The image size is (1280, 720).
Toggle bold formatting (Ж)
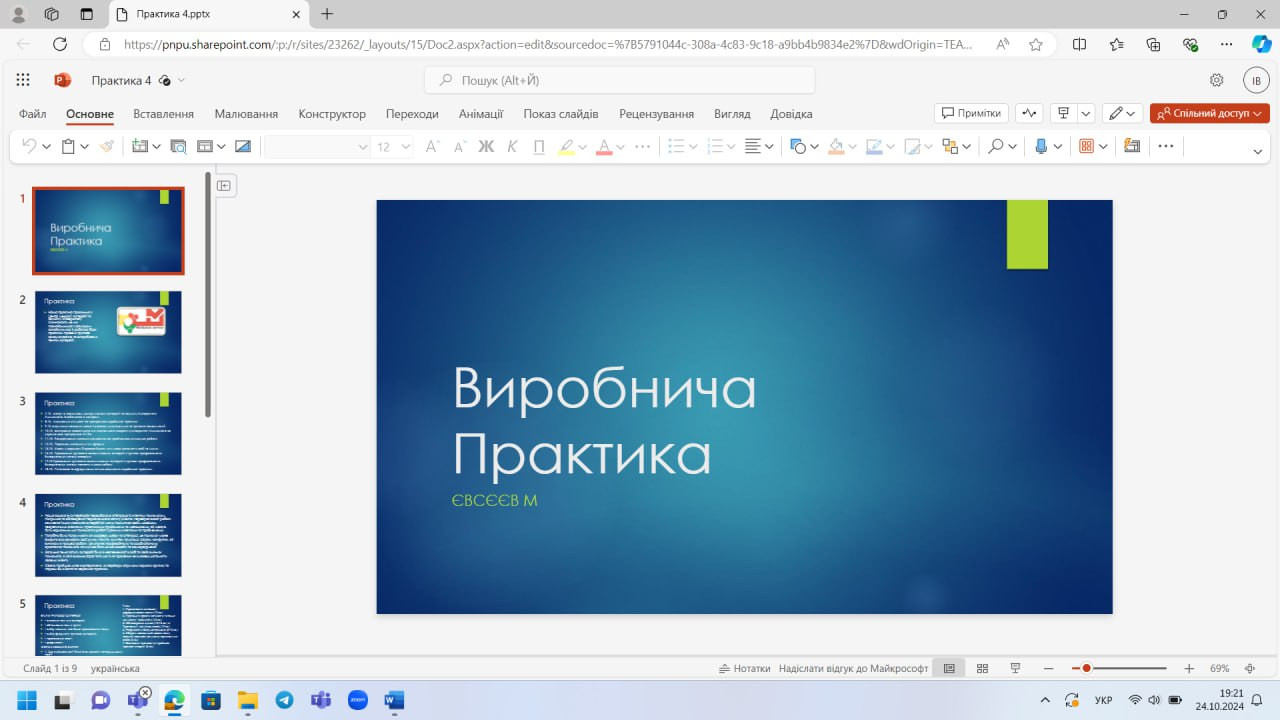point(486,146)
